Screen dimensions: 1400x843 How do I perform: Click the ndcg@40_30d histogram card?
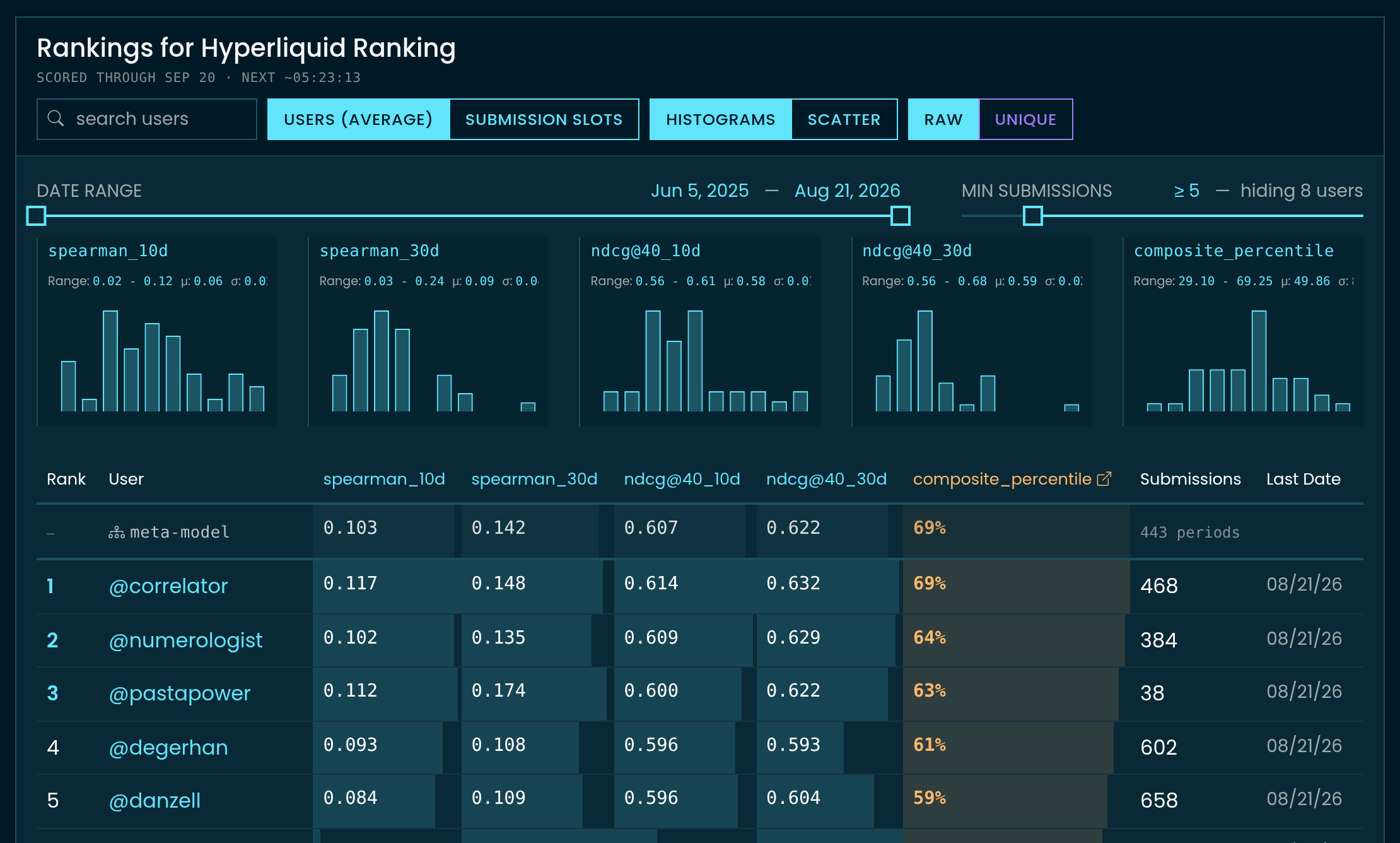coord(972,331)
